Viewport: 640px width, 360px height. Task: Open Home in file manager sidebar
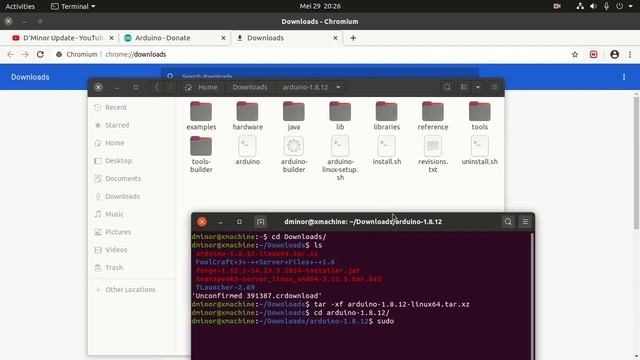point(132,143)
